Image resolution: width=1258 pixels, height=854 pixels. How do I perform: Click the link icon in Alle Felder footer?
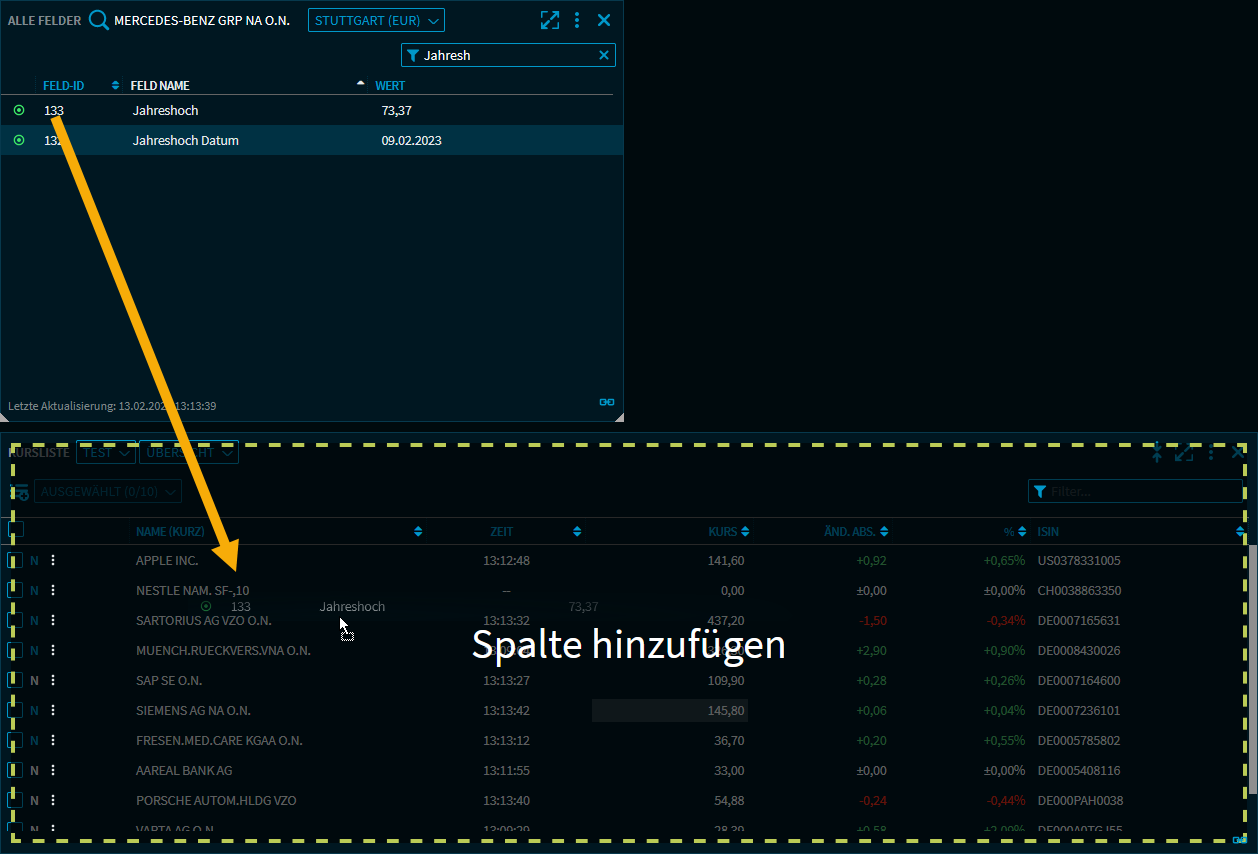[606, 402]
